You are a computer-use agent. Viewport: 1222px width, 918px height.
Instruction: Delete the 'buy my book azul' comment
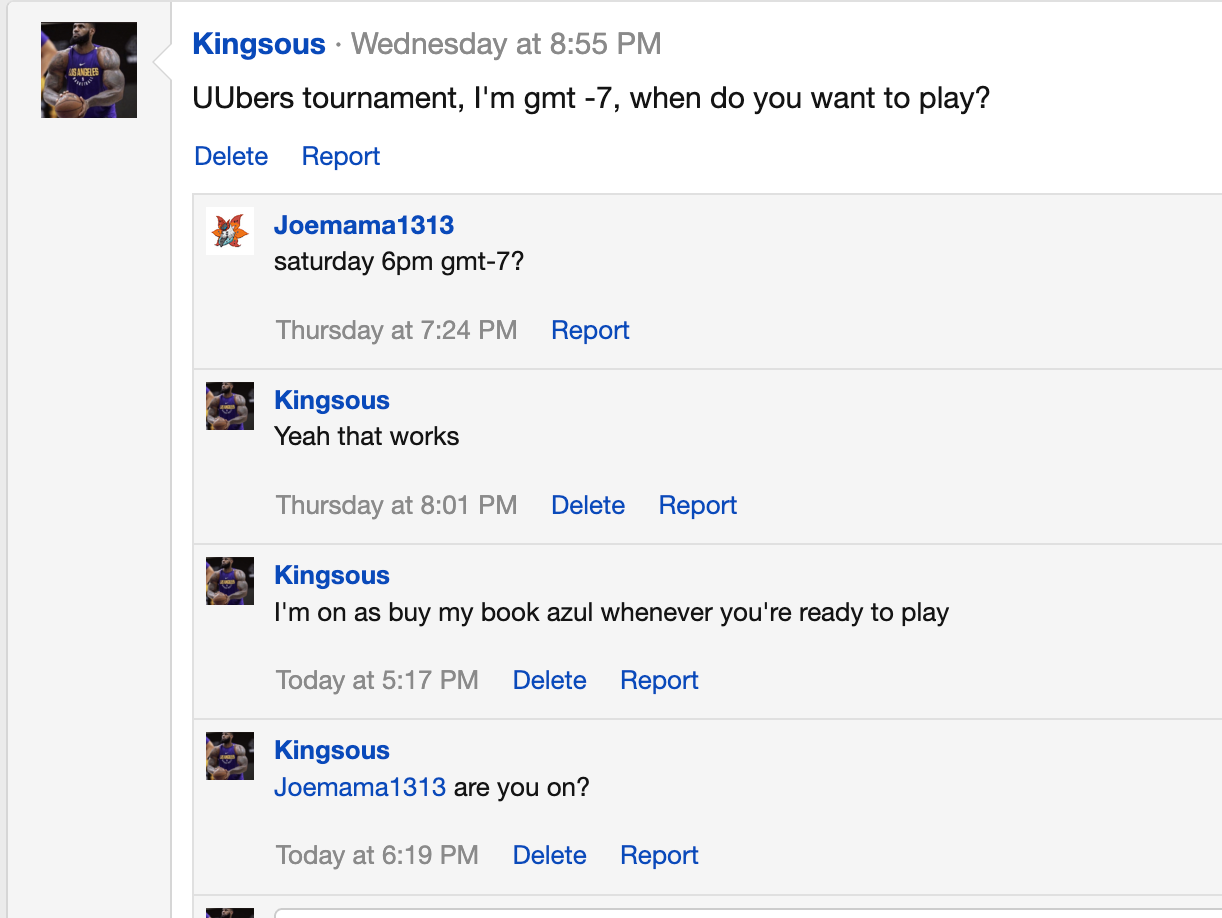549,680
